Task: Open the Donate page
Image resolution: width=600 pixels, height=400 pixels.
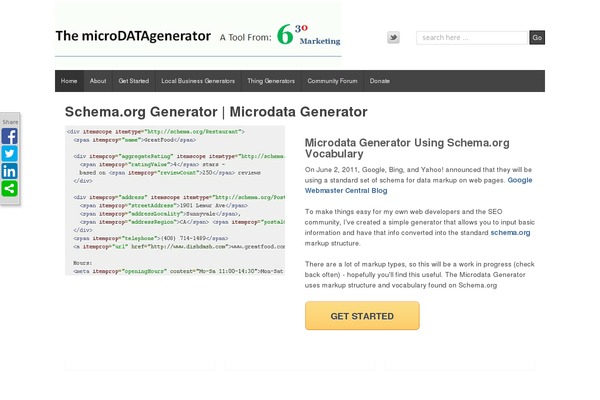Action: pos(380,80)
